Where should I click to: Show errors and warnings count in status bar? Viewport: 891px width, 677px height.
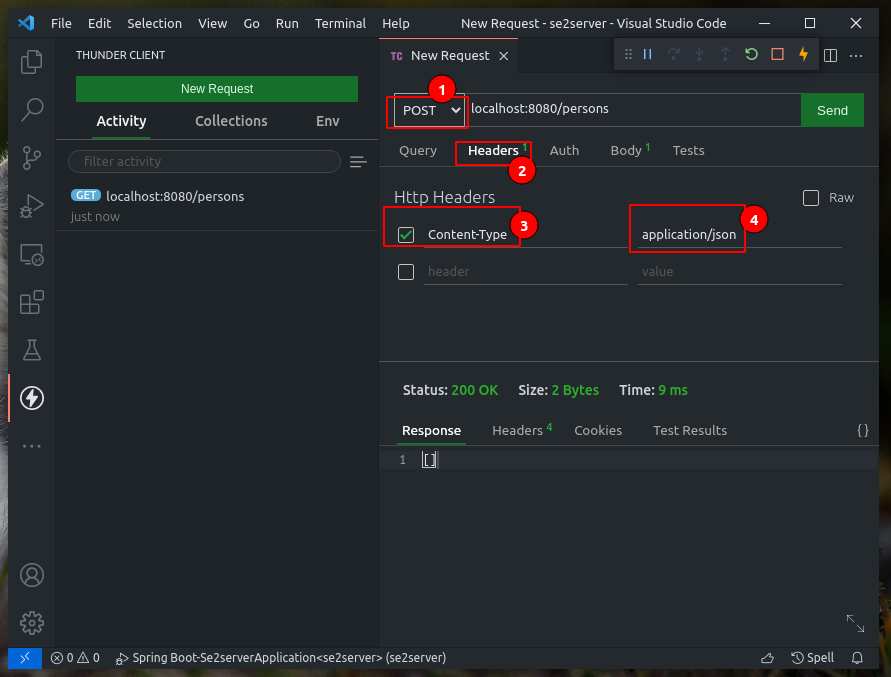click(x=75, y=658)
